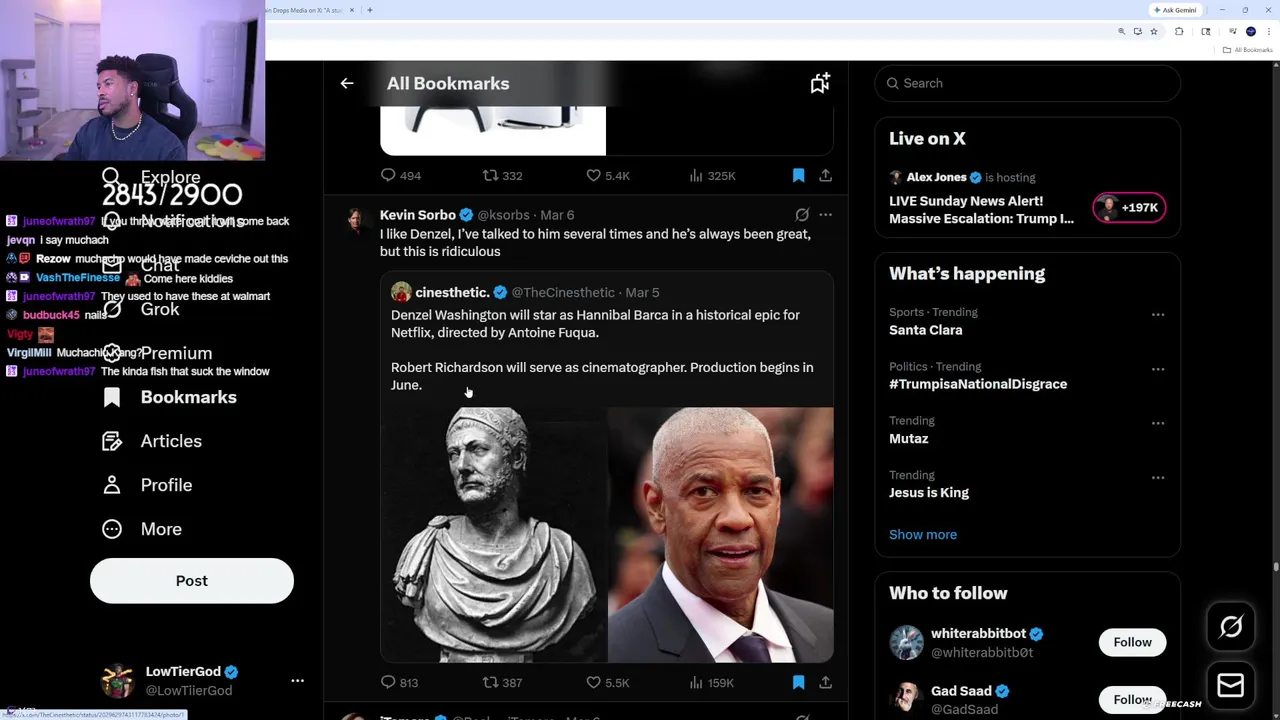Open Chrome three-dot menu

point(1268,32)
